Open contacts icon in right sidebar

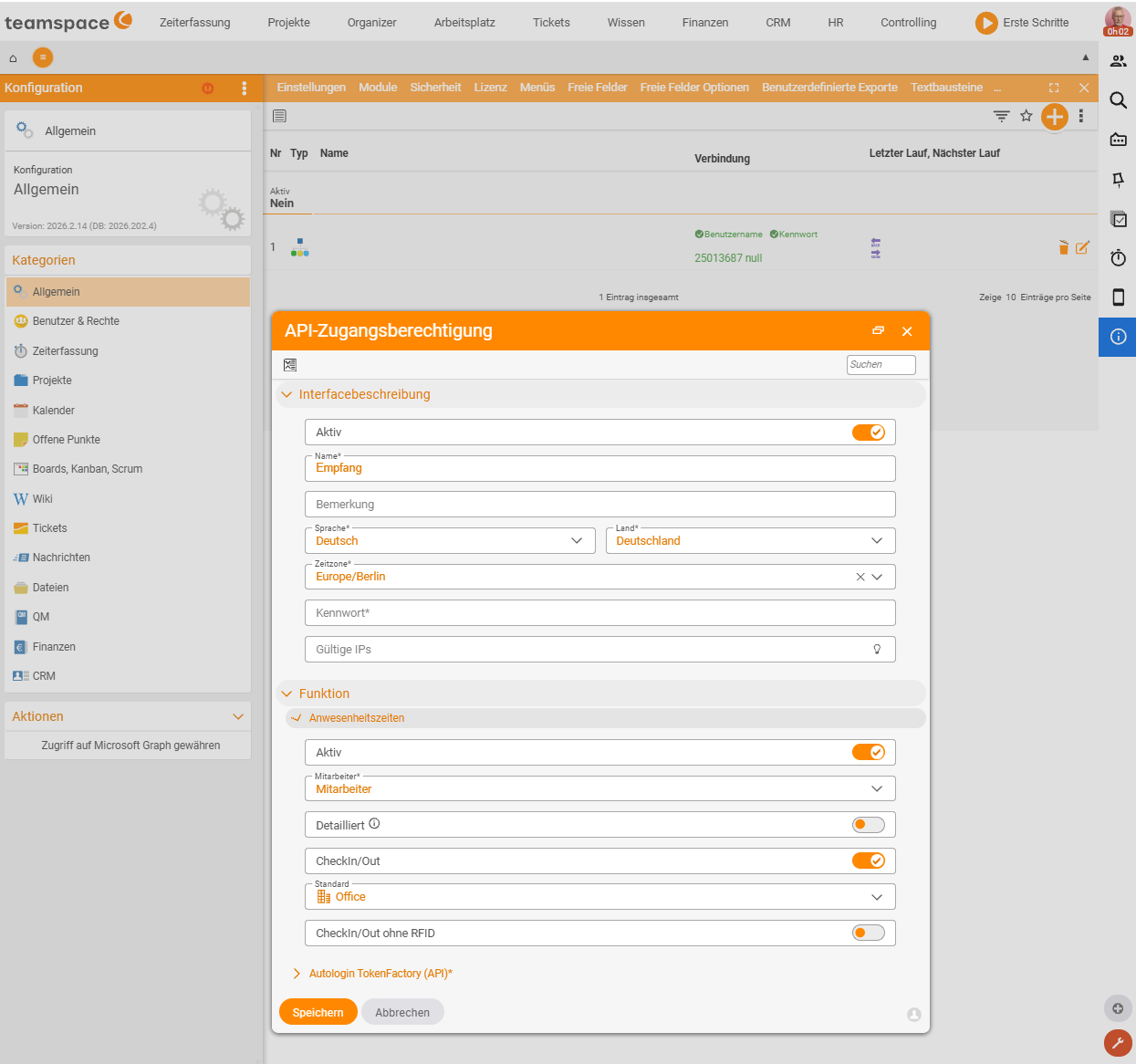click(x=1118, y=61)
